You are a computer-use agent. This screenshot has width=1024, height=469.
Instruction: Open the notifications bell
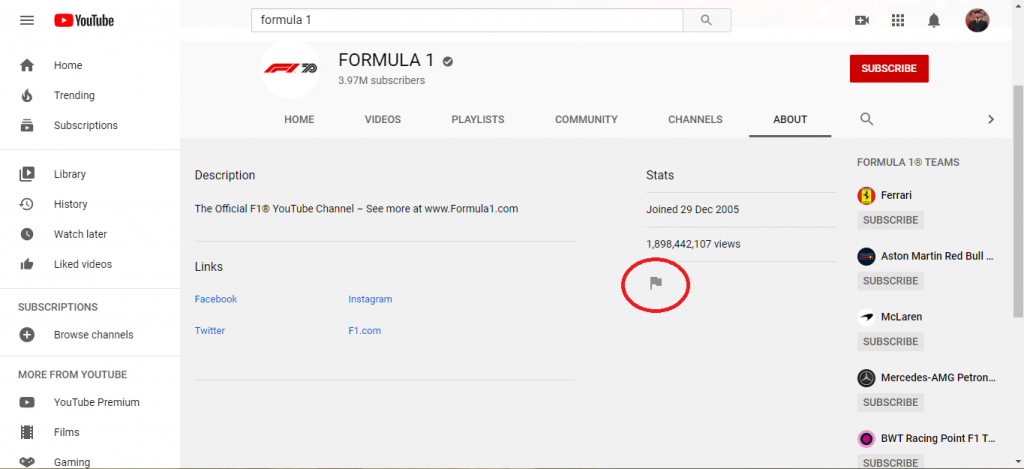click(934, 20)
